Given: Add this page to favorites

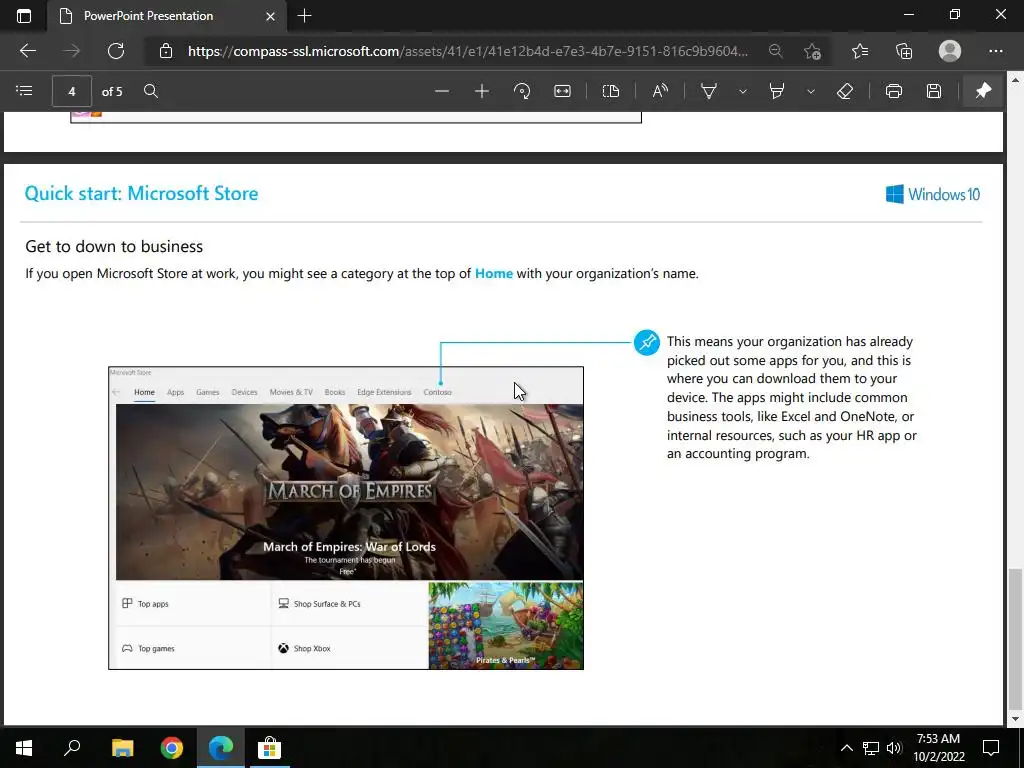Looking at the screenshot, I should click(x=812, y=51).
